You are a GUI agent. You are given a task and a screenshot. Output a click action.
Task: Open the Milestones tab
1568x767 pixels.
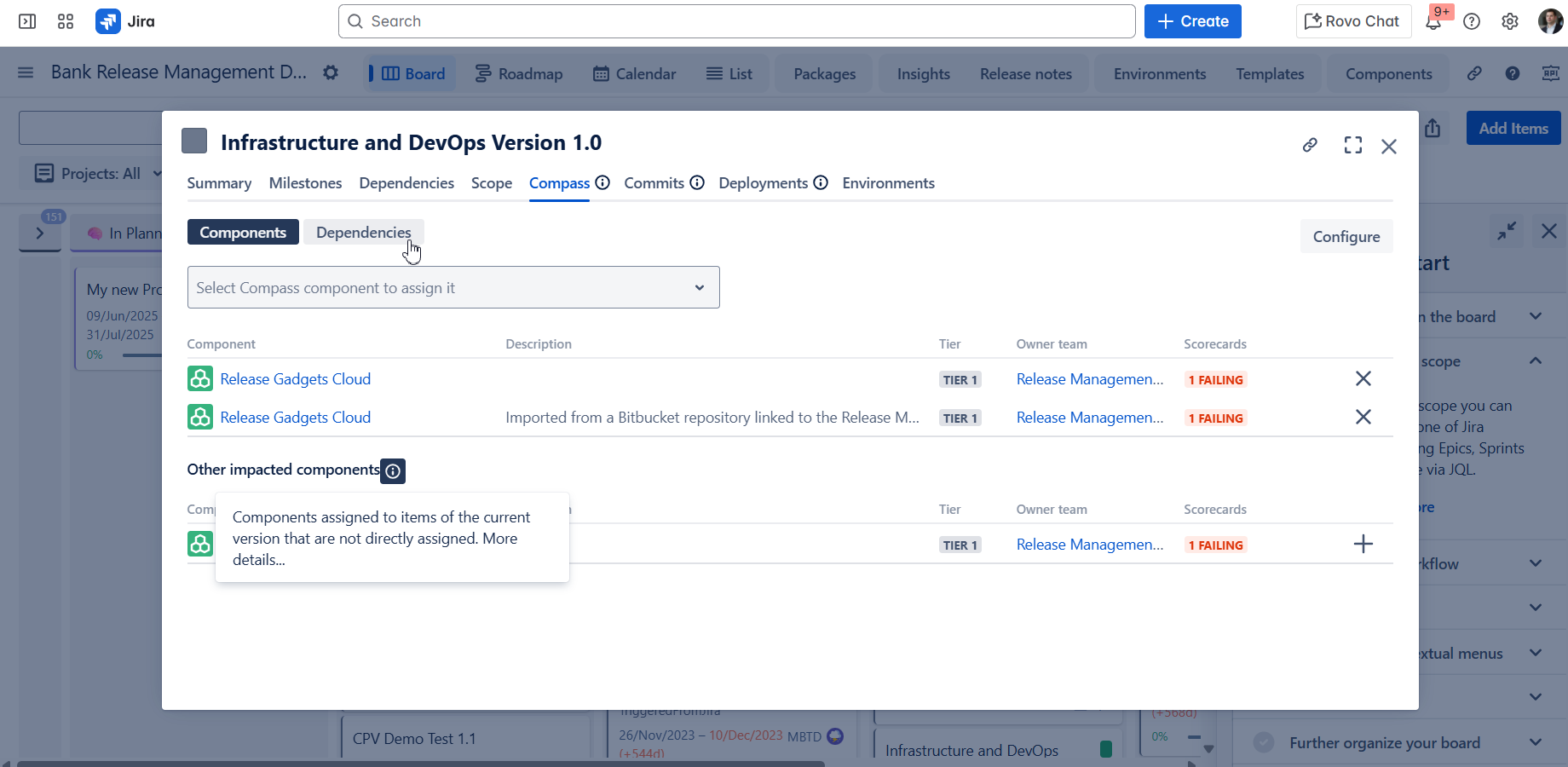pos(305,183)
